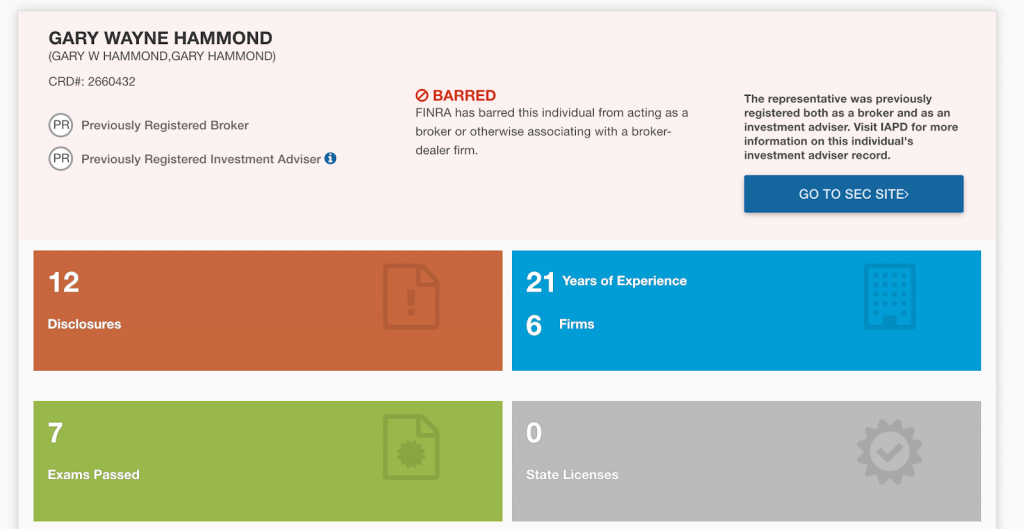Image resolution: width=1024 pixels, height=529 pixels.
Task: Click the alternate names (GARY W HAMMOND,GARY HAMMOND)
Action: (162, 56)
